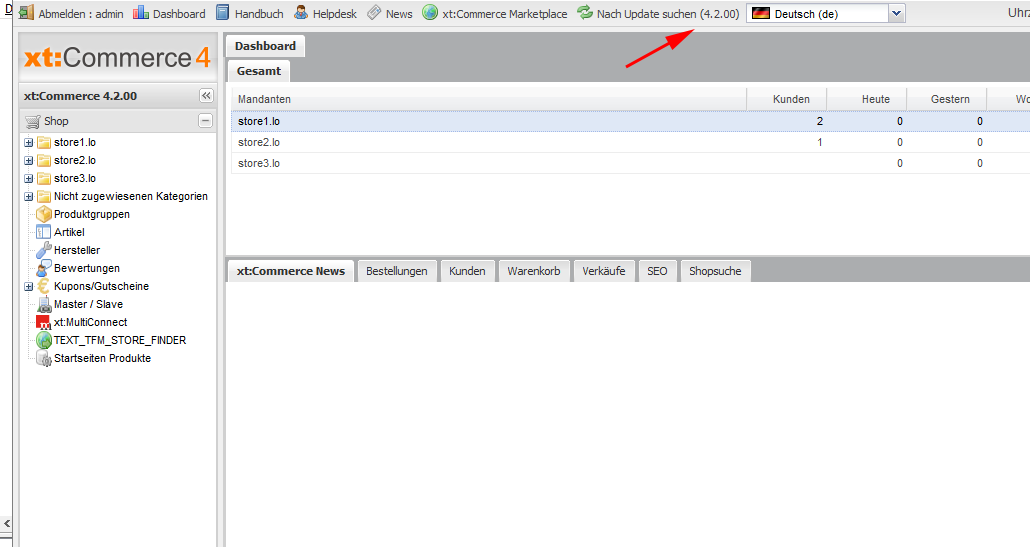This screenshot has width=1030, height=547.
Task: Click the Handbuch toolbar link
Action: pos(259,14)
